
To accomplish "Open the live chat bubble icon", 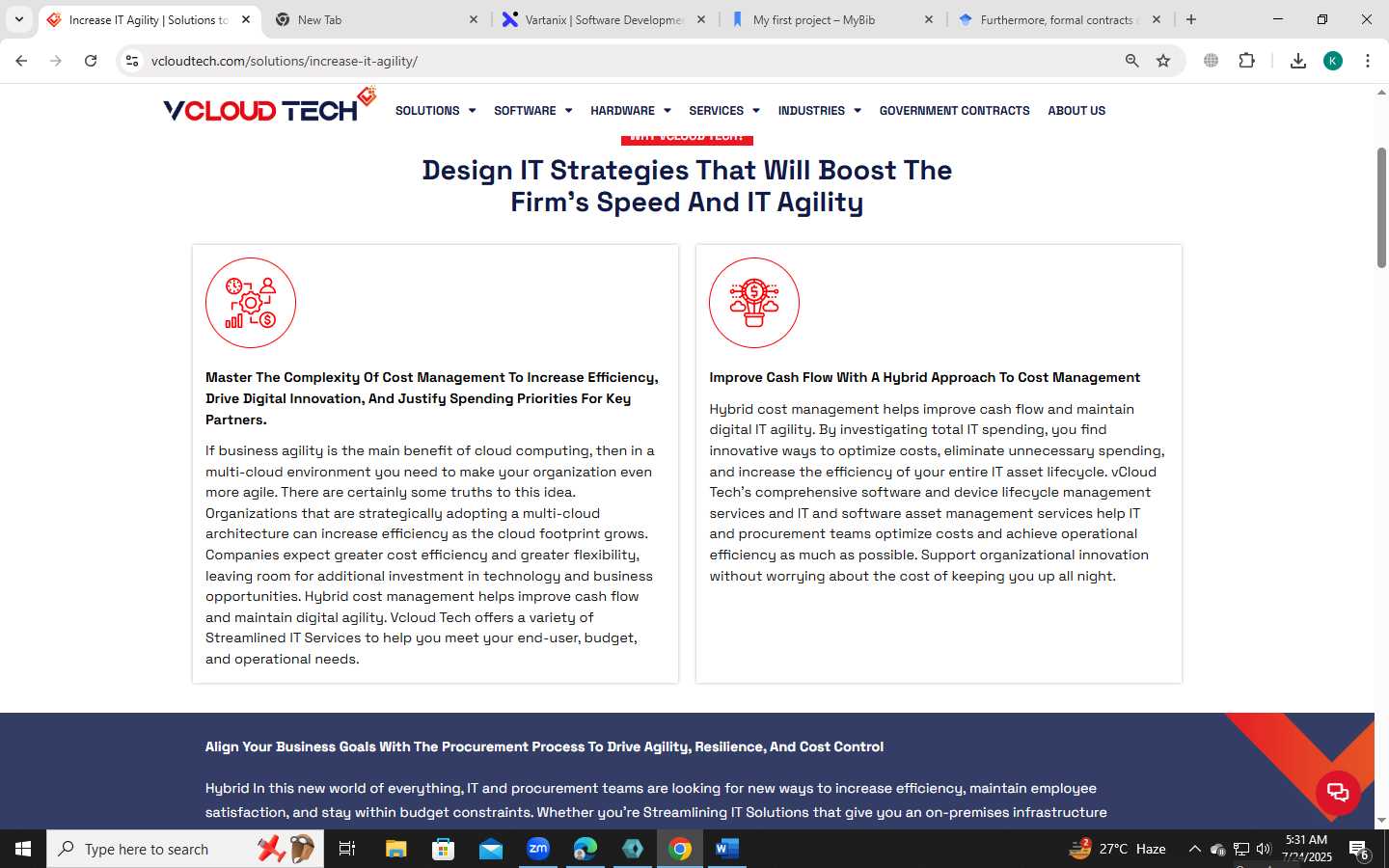I will tap(1338, 793).
